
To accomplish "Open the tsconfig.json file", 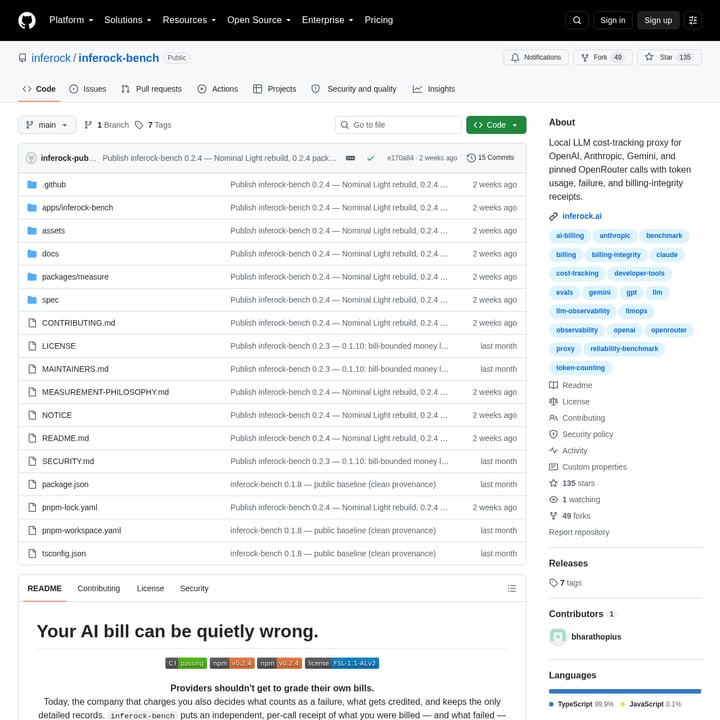I will pyautogui.click(x=64, y=554).
